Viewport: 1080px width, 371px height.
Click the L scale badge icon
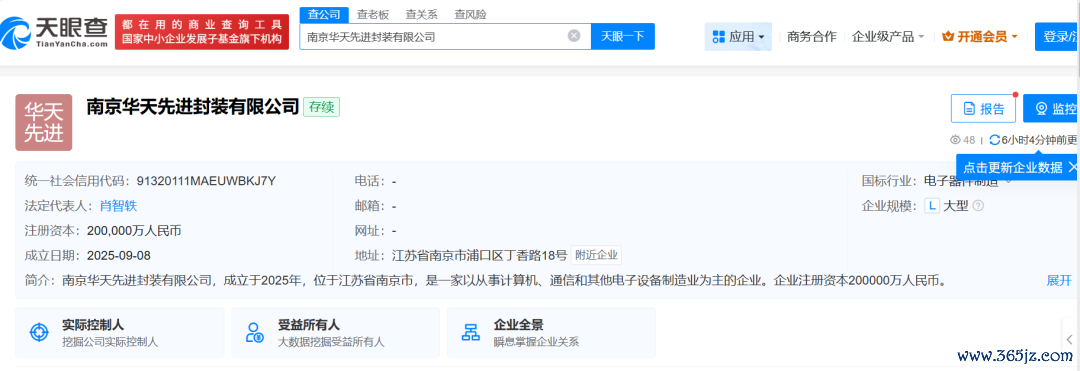[x=932, y=206]
